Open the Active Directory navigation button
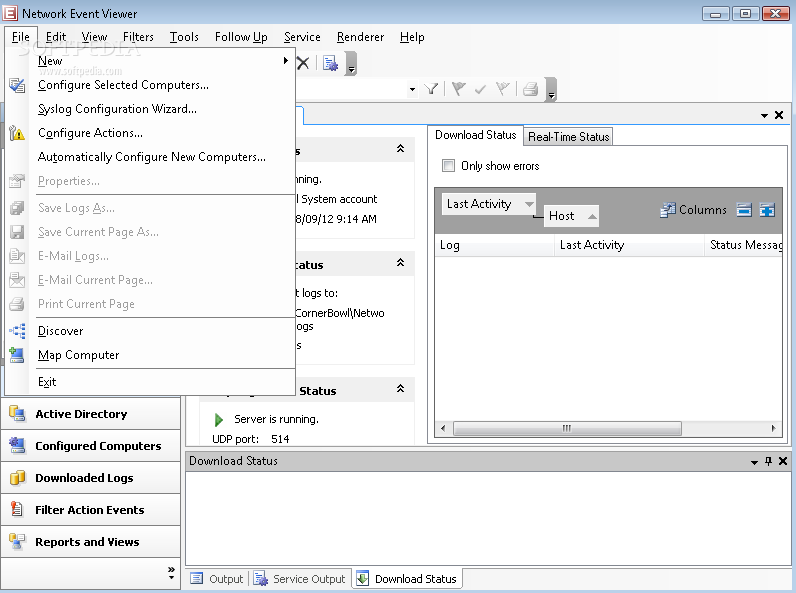 pyautogui.click(x=90, y=414)
